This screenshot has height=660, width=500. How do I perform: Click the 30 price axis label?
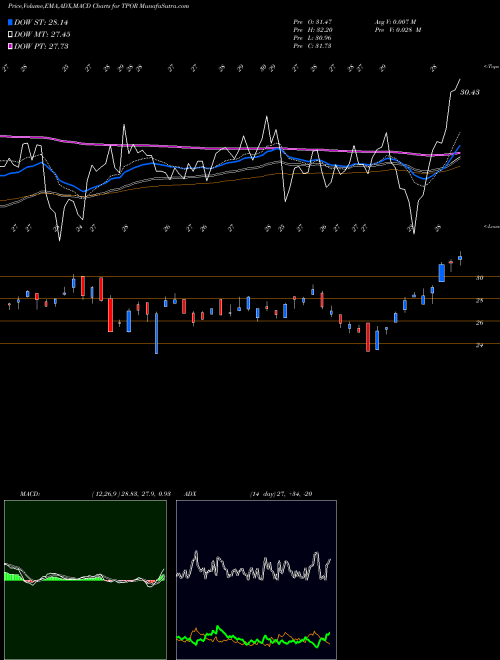coord(480,278)
